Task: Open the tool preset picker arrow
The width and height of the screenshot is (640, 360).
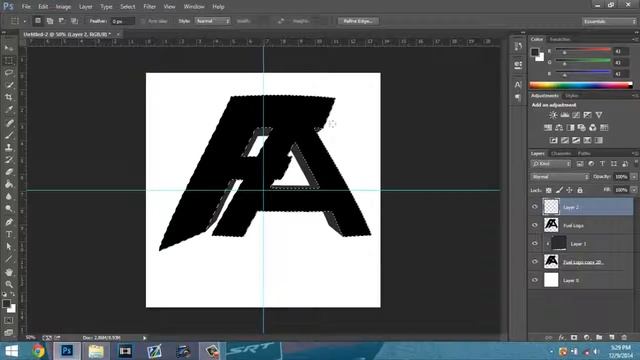Action: pyautogui.click(x=24, y=21)
